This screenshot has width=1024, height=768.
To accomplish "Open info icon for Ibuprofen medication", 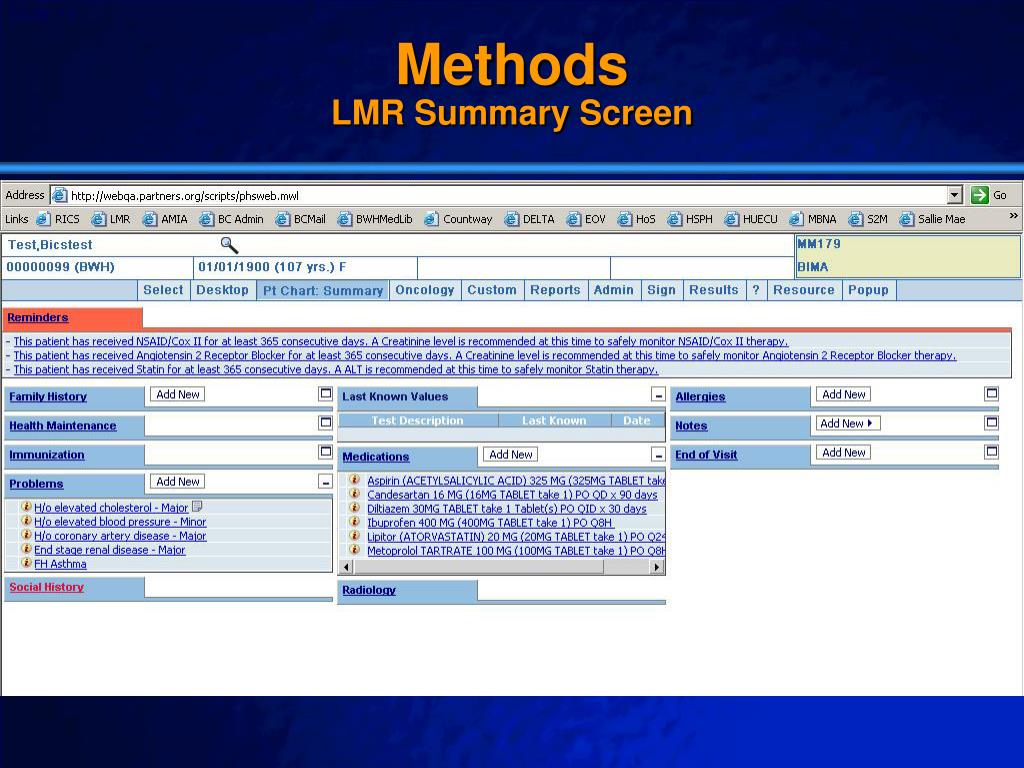I will pos(354,522).
